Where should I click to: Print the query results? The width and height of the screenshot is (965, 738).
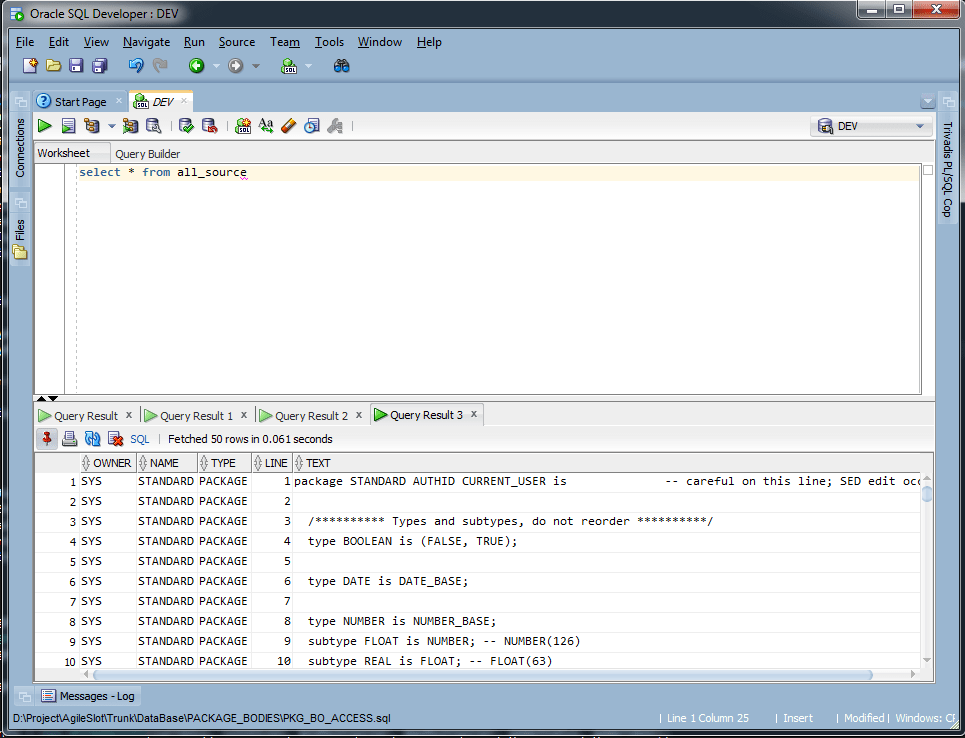click(x=68, y=438)
